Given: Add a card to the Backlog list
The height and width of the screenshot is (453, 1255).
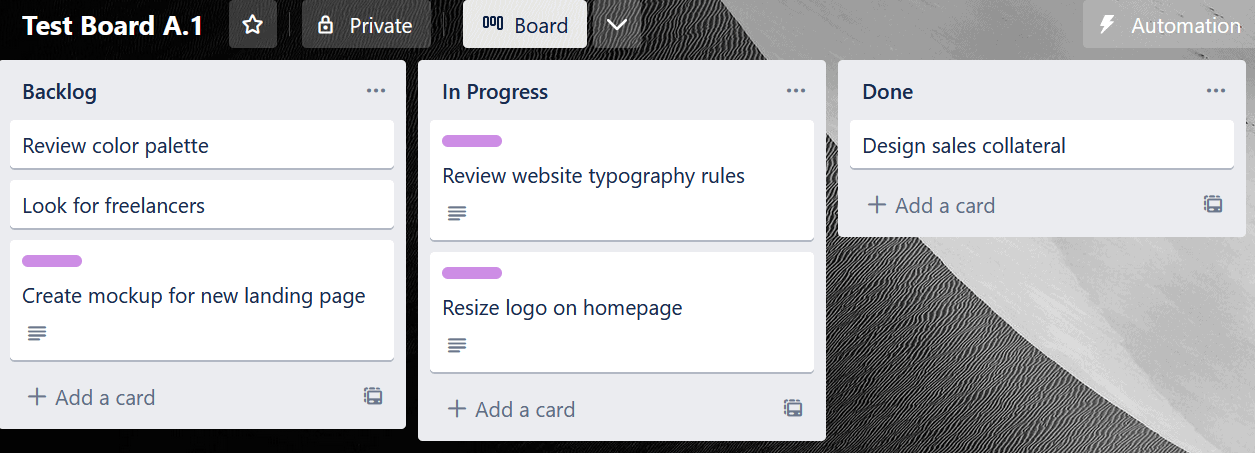Looking at the screenshot, I should tap(91, 397).
